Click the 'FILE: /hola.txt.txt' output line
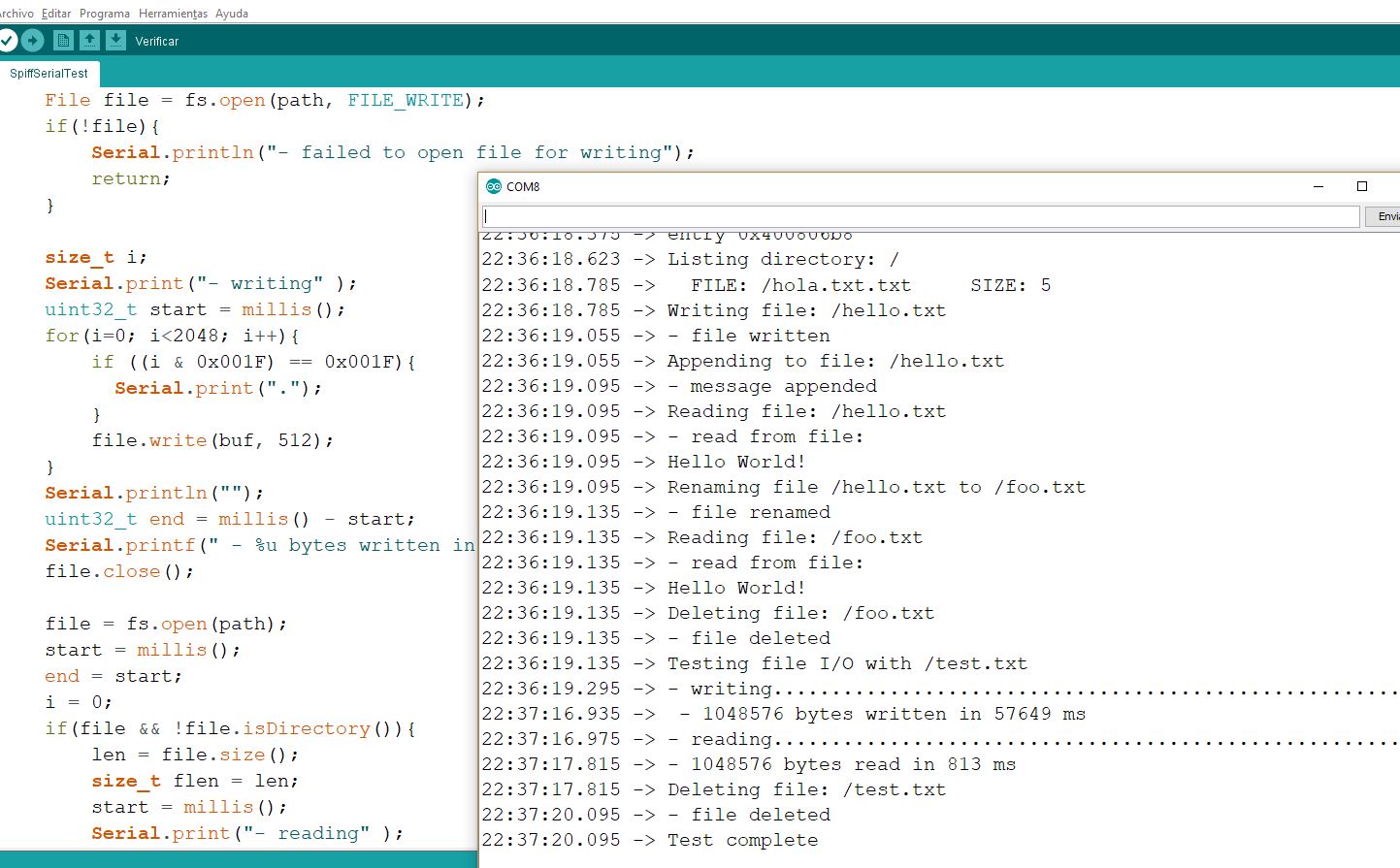This screenshot has height=868, width=1400. (x=800, y=285)
